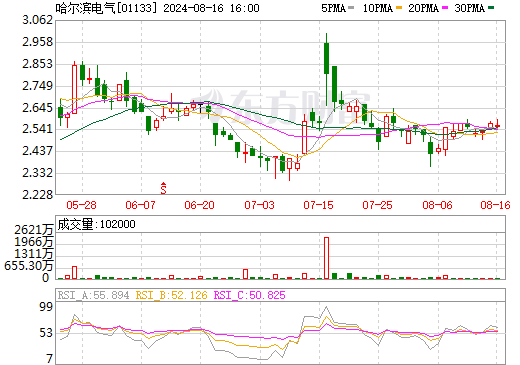
Task: Select the 20PMA legend label
Action: [423, 8]
